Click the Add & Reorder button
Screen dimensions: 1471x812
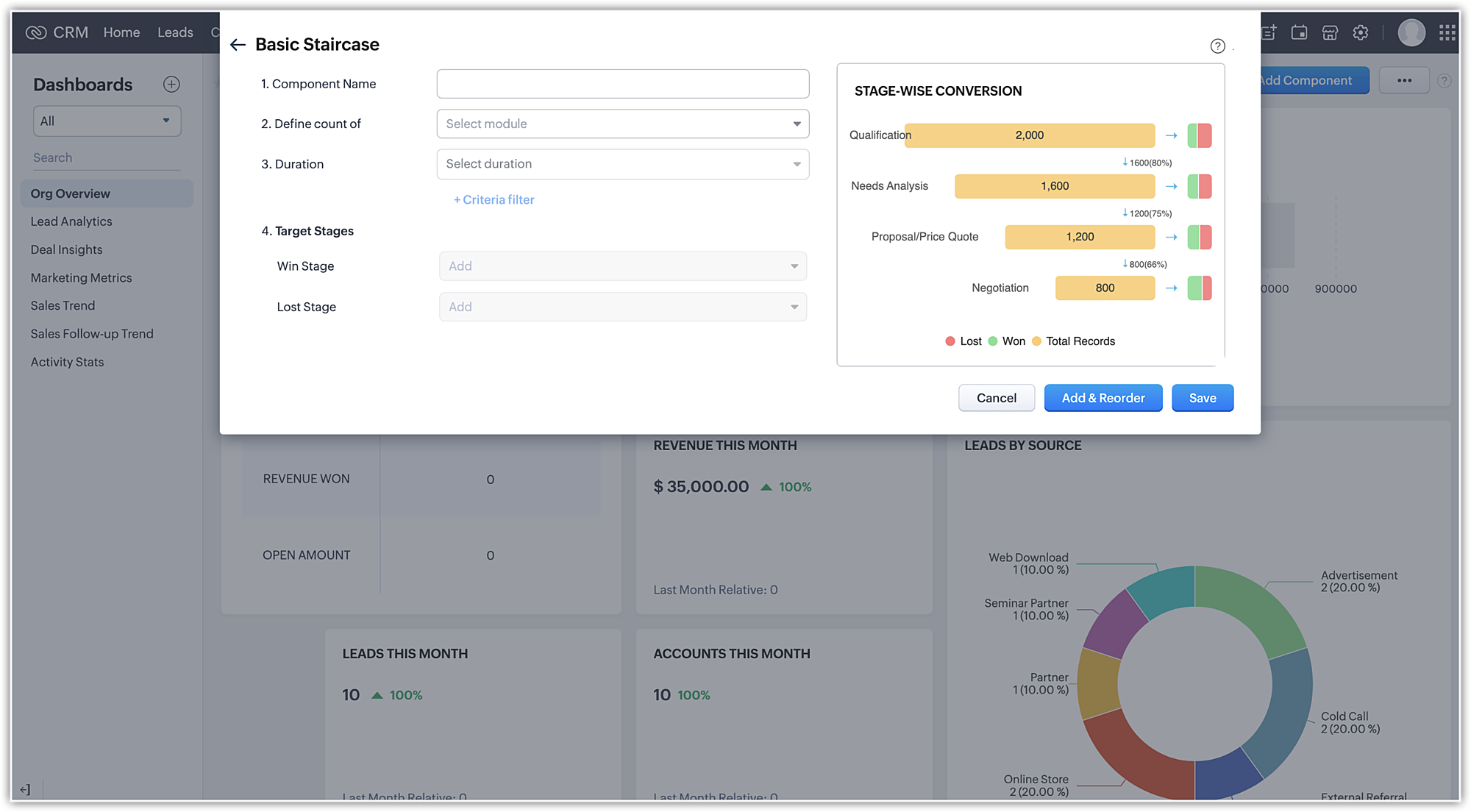point(1103,398)
